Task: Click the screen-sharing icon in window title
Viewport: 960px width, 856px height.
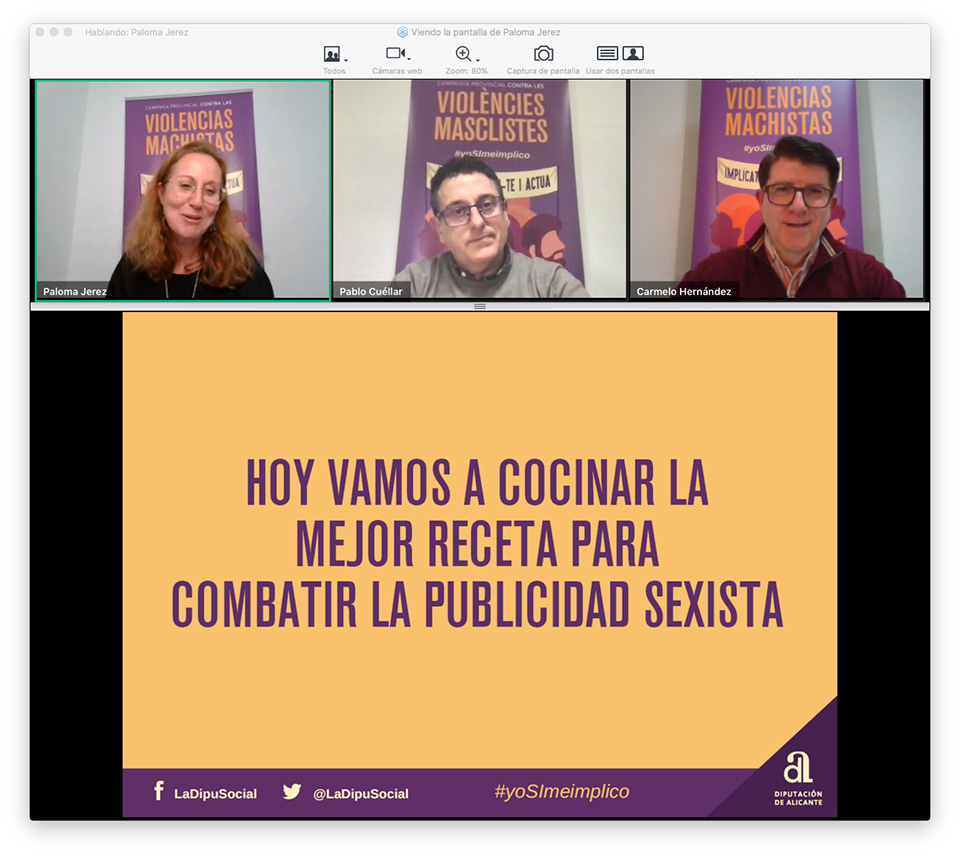Action: [402, 32]
